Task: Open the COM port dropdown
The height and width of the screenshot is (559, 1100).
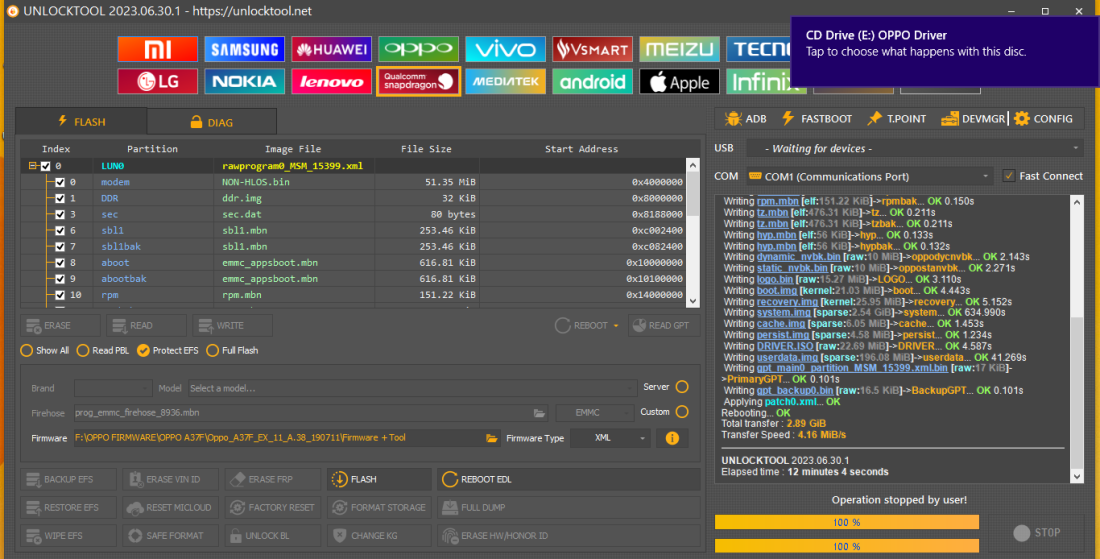Action: [869, 176]
